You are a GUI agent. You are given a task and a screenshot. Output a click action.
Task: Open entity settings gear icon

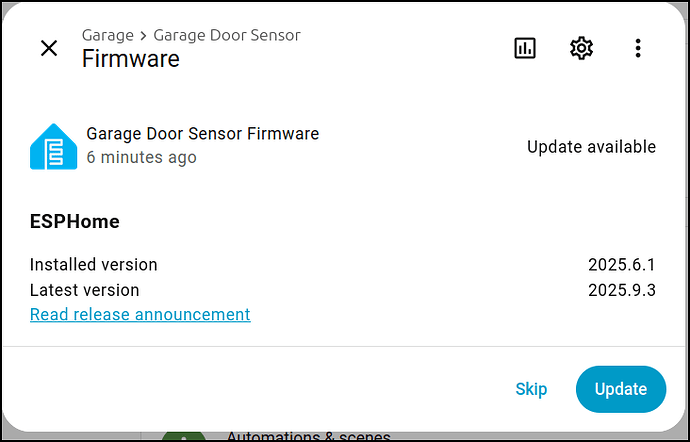581,48
